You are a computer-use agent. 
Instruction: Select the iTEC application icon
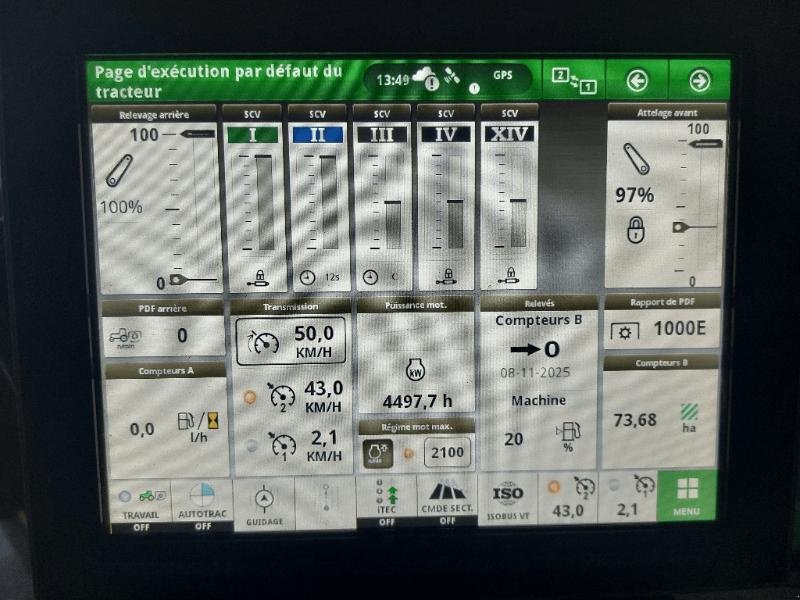pos(388,495)
